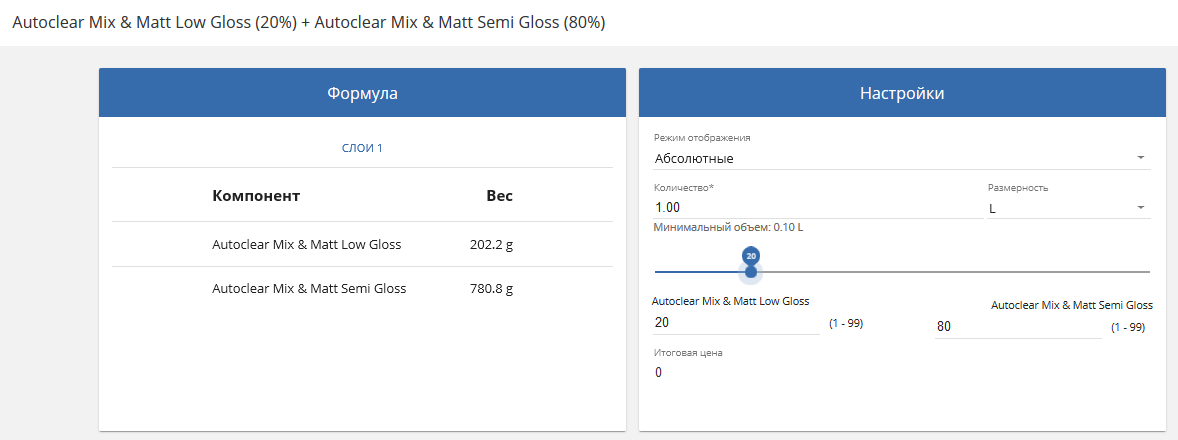Click the Итоговая цена value 0
Viewport: 1178px width, 440px height.
pyautogui.click(x=659, y=372)
